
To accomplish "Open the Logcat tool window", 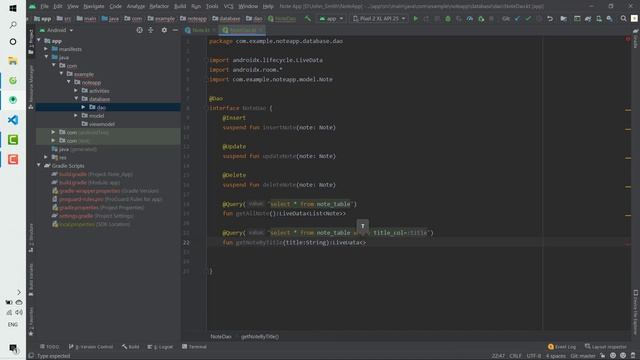I will [x=160, y=347].
